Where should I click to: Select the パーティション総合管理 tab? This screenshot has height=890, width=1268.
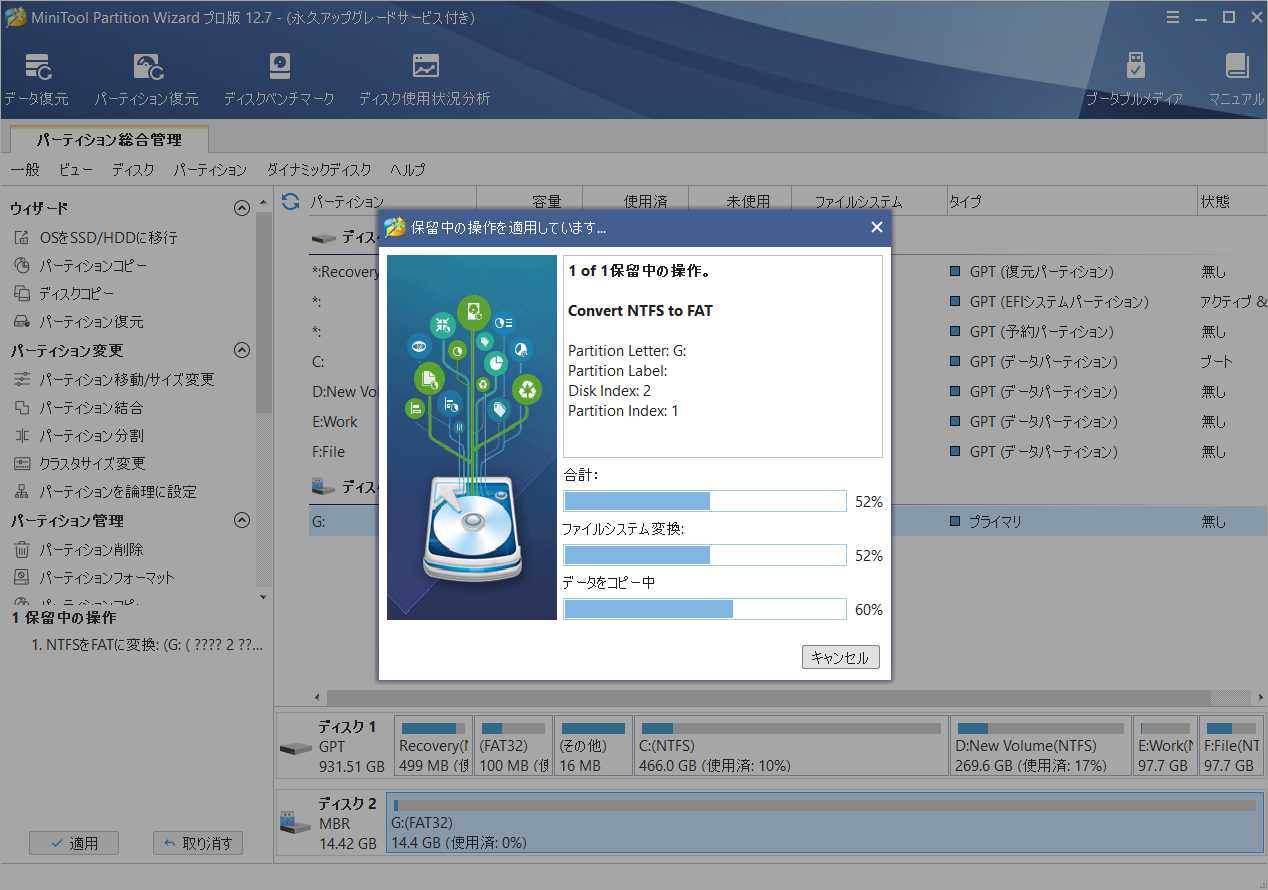point(109,140)
